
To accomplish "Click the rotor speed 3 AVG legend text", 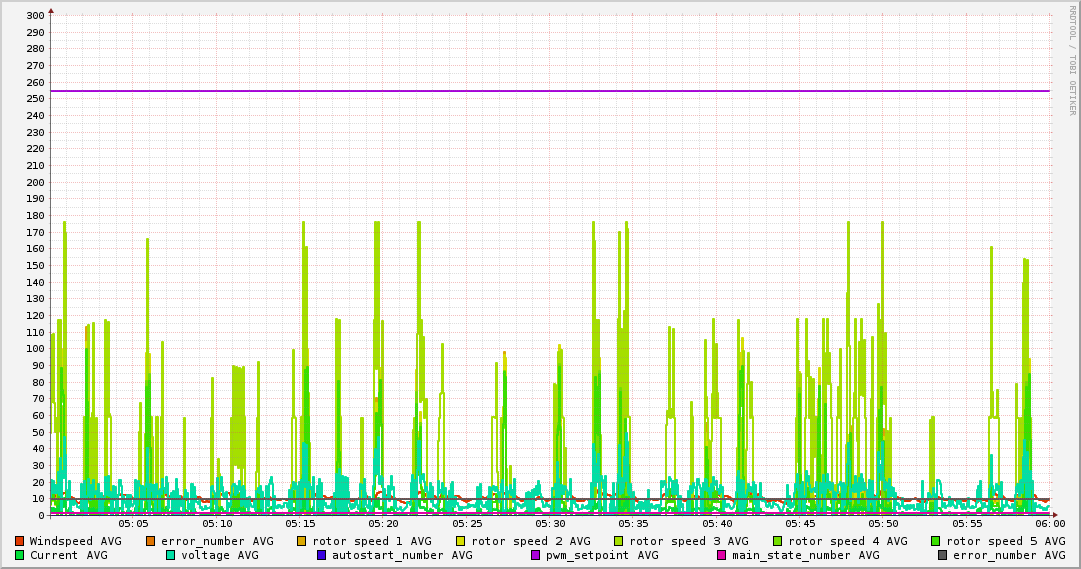I will click(688, 541).
